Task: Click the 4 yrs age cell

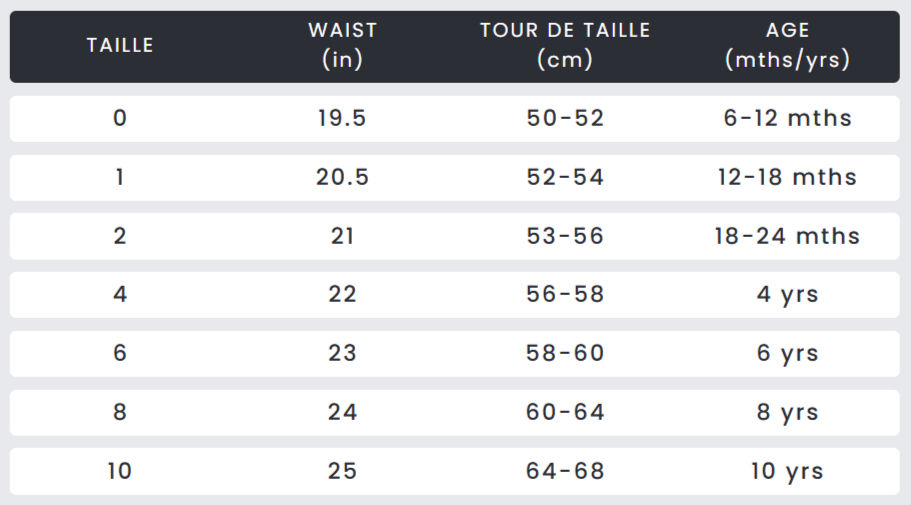Action: click(787, 295)
